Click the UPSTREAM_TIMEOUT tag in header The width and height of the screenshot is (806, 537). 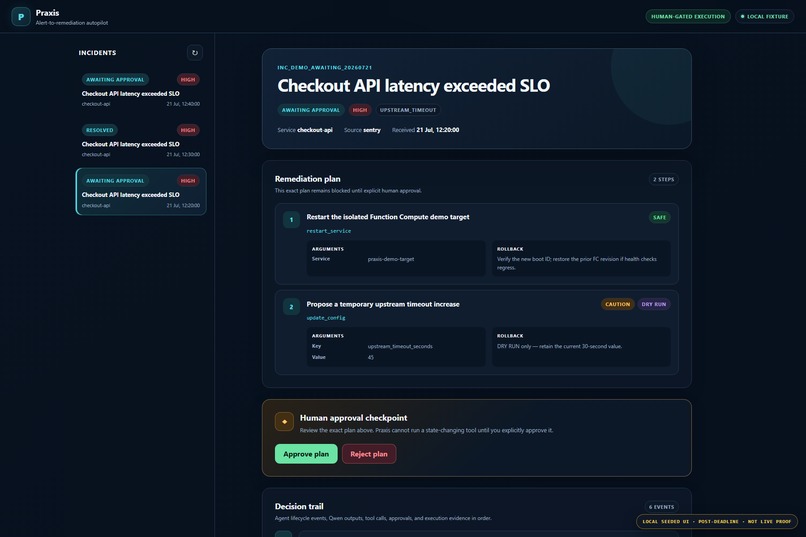point(408,110)
